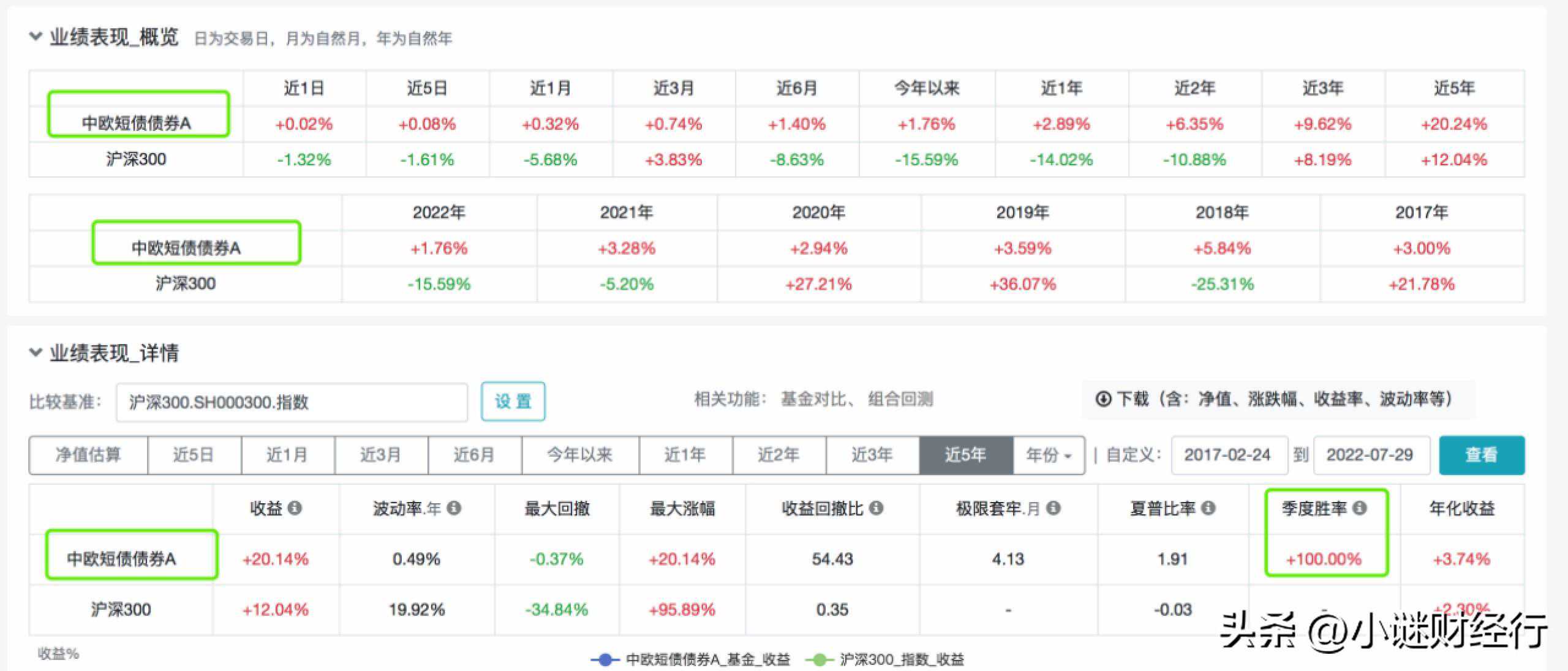Click the 设置 button

pos(513,402)
